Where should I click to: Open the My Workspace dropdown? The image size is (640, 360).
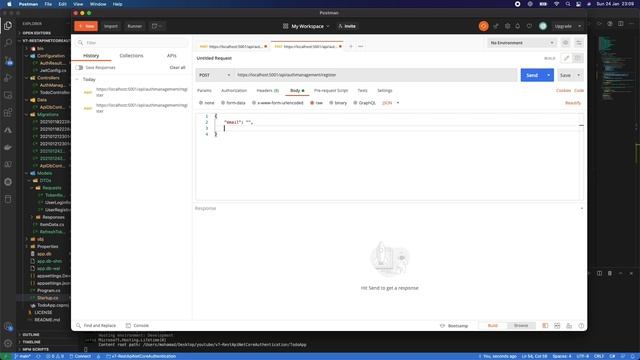point(306,26)
